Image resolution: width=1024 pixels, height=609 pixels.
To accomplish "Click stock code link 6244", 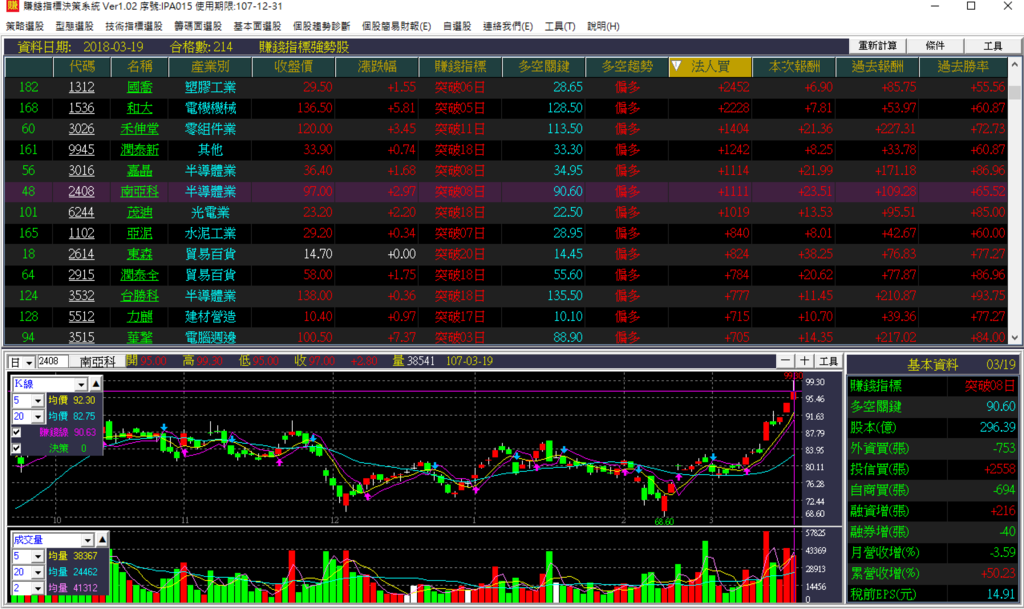I will coord(82,212).
